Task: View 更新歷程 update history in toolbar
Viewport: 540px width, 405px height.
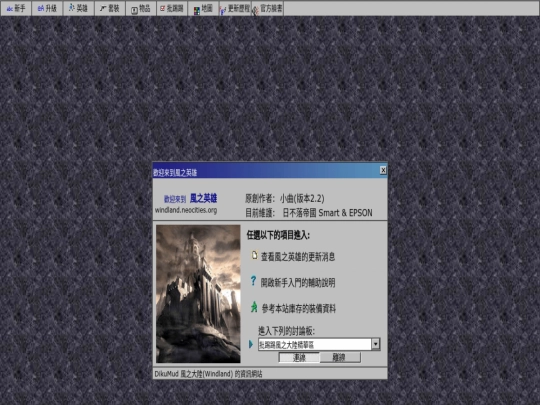Action: tap(235, 9)
